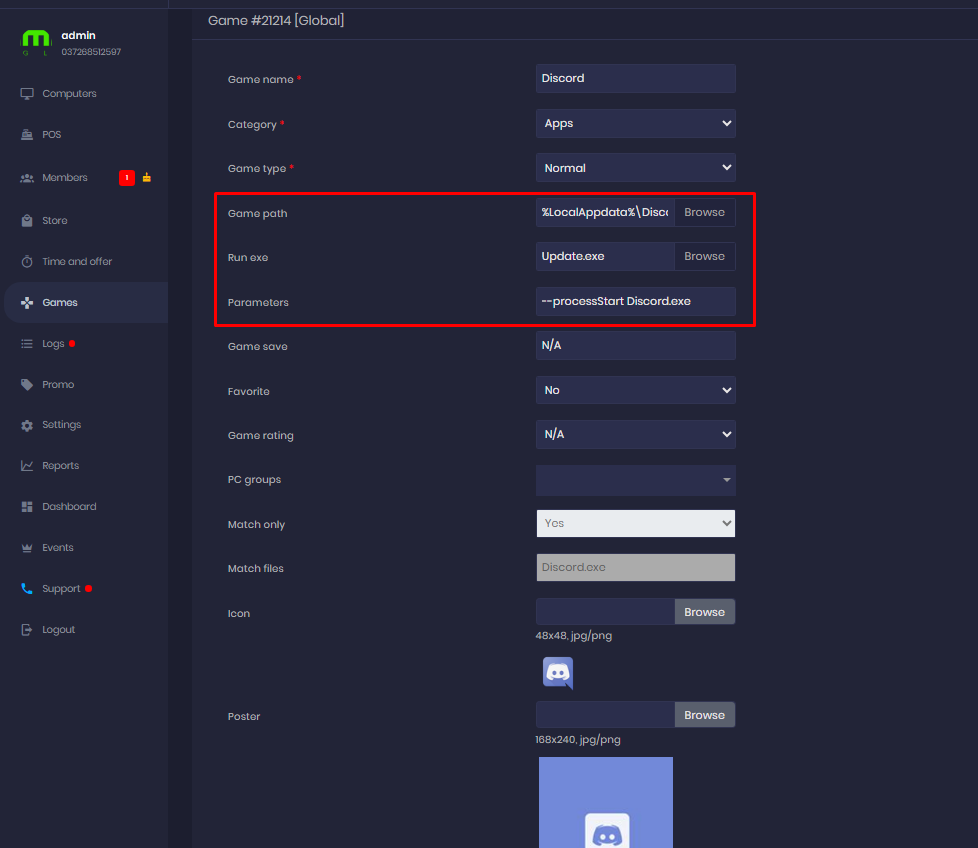Click the Game #21214 [Global] heading
978x848 pixels.
pyautogui.click(x=276, y=21)
